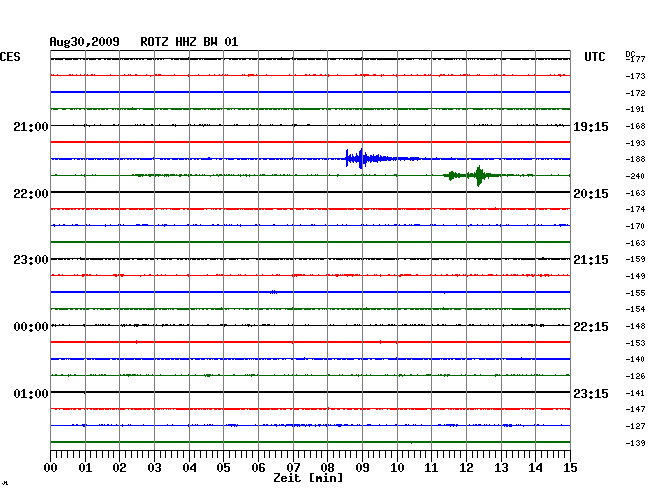Image resolution: width=650 pixels, height=494 pixels.
Task: Click minute 13 on the time axis
Action: (x=501, y=468)
